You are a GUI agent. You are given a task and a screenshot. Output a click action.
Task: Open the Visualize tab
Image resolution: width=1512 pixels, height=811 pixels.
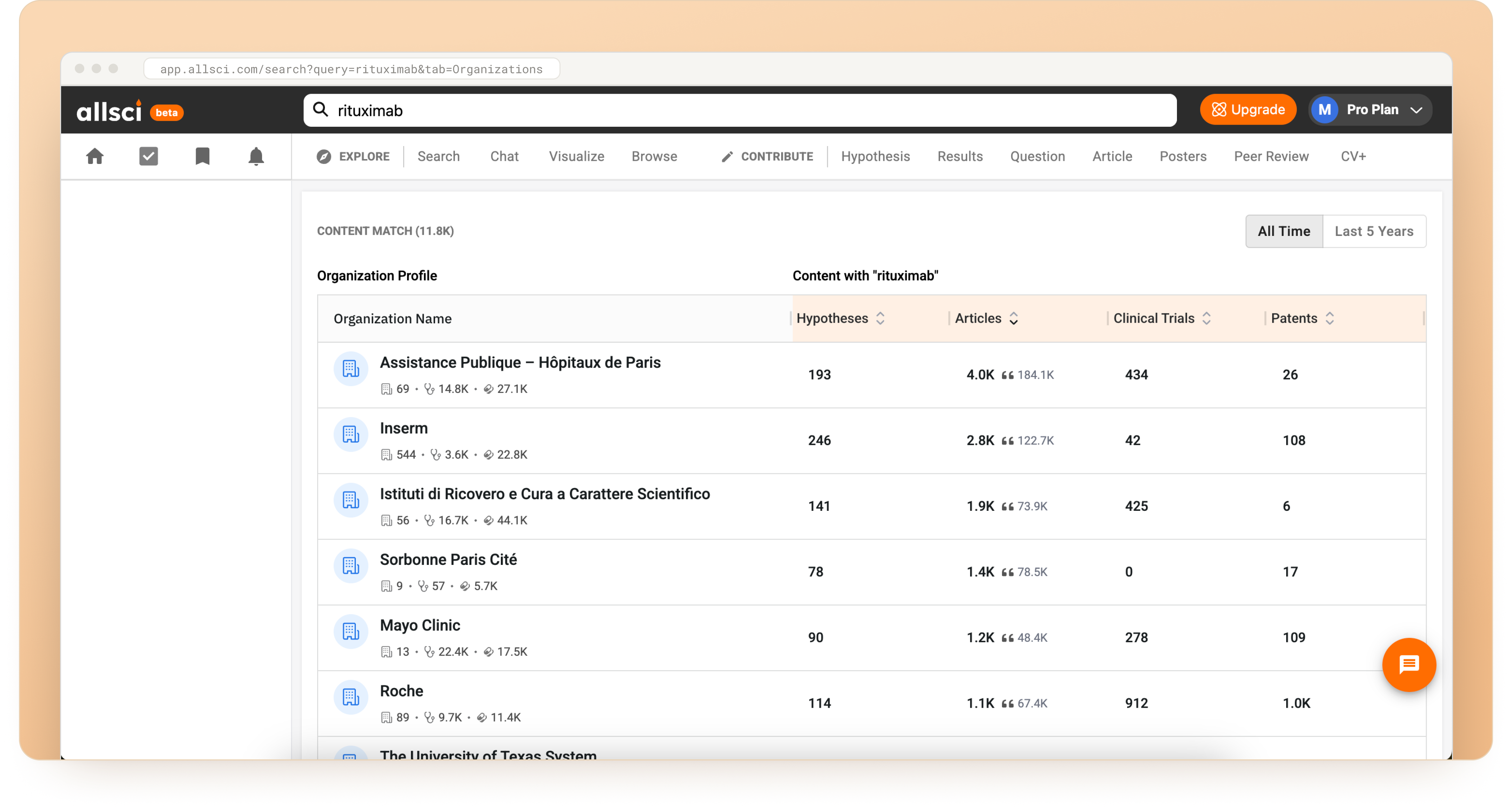click(576, 157)
